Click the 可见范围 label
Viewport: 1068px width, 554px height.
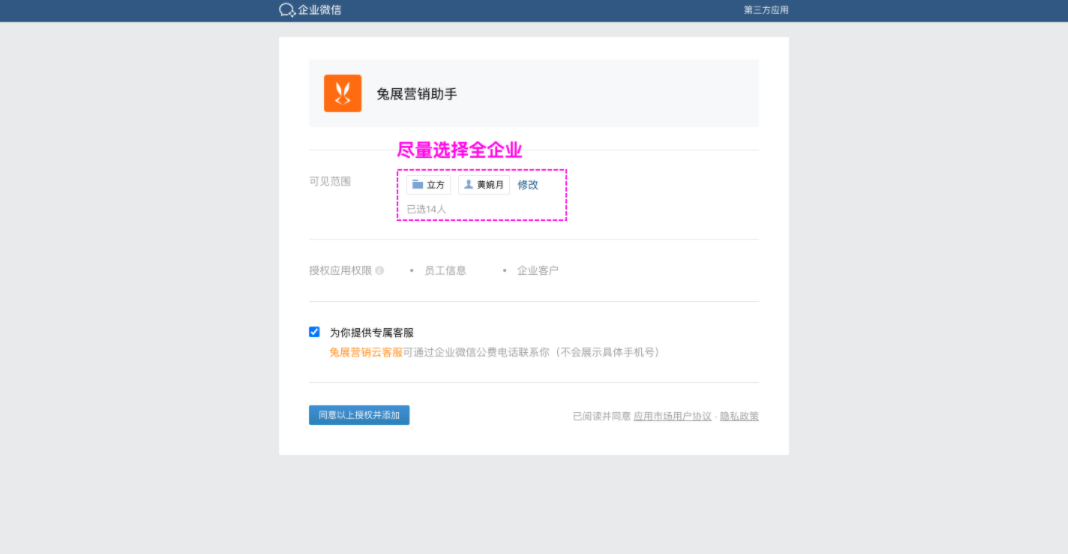click(330, 181)
